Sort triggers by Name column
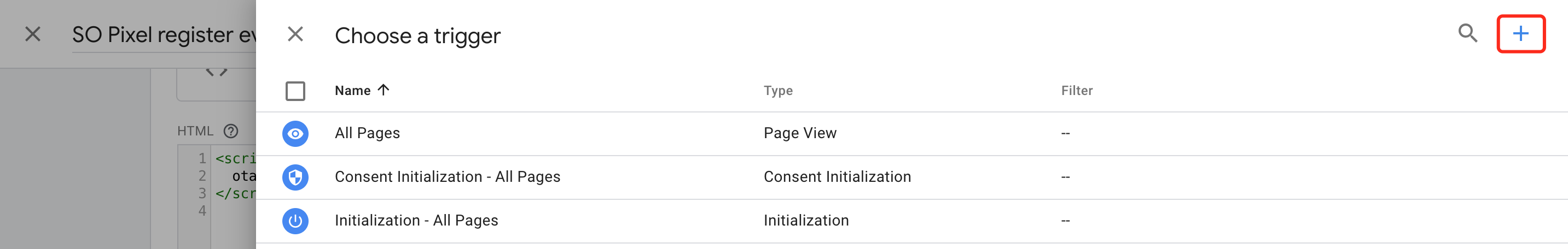The width and height of the screenshot is (1568, 249). click(352, 91)
